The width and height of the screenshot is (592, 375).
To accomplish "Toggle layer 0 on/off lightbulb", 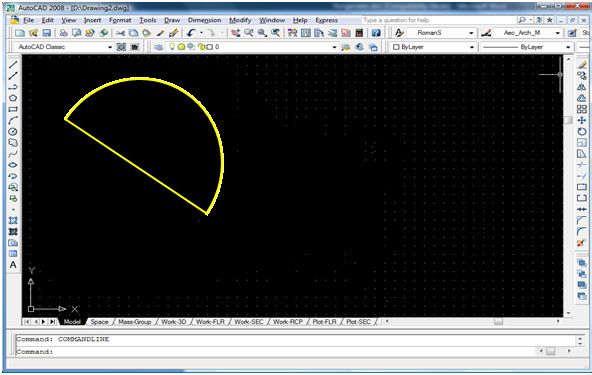I will pos(173,47).
